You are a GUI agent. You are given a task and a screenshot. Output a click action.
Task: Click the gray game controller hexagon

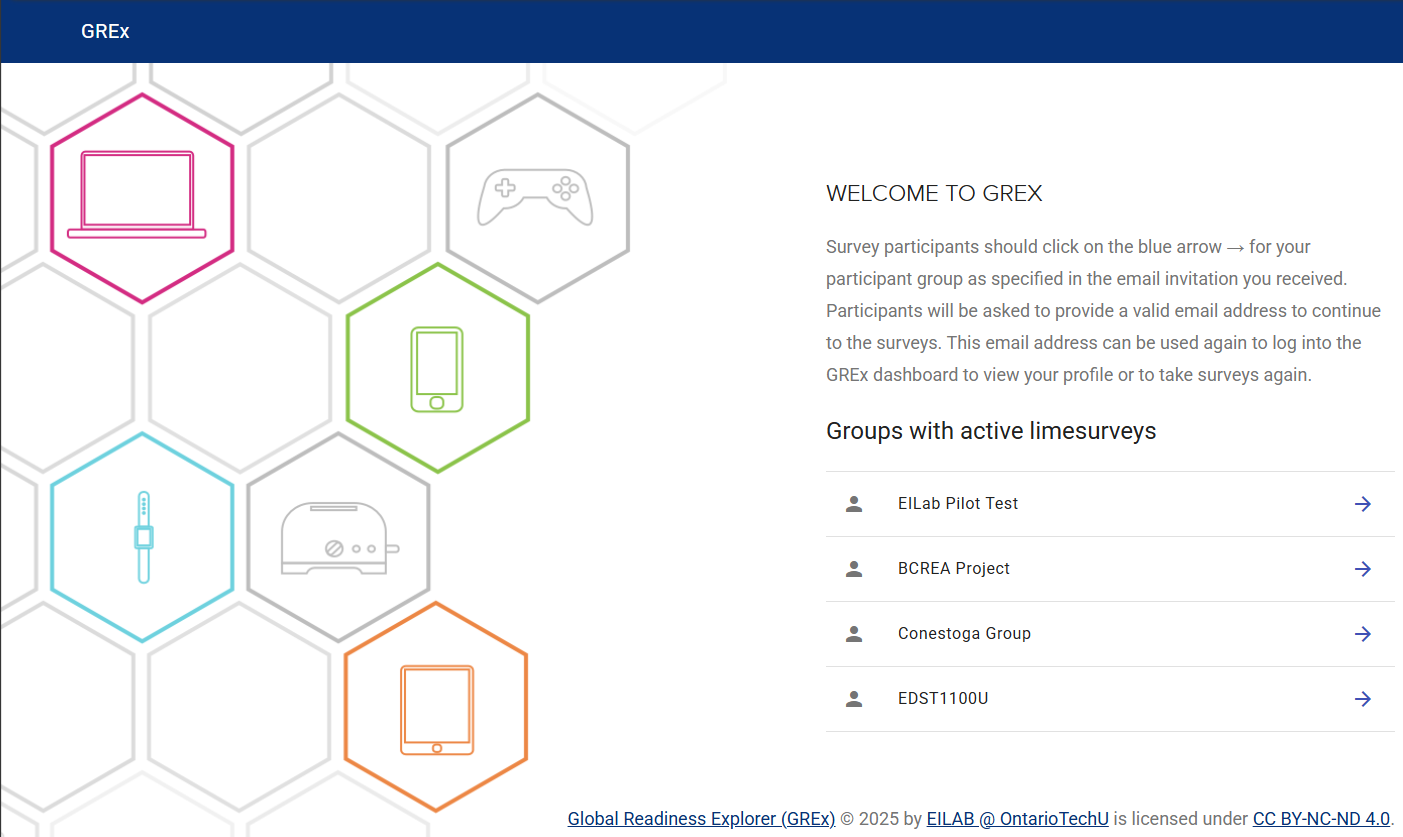(x=536, y=197)
